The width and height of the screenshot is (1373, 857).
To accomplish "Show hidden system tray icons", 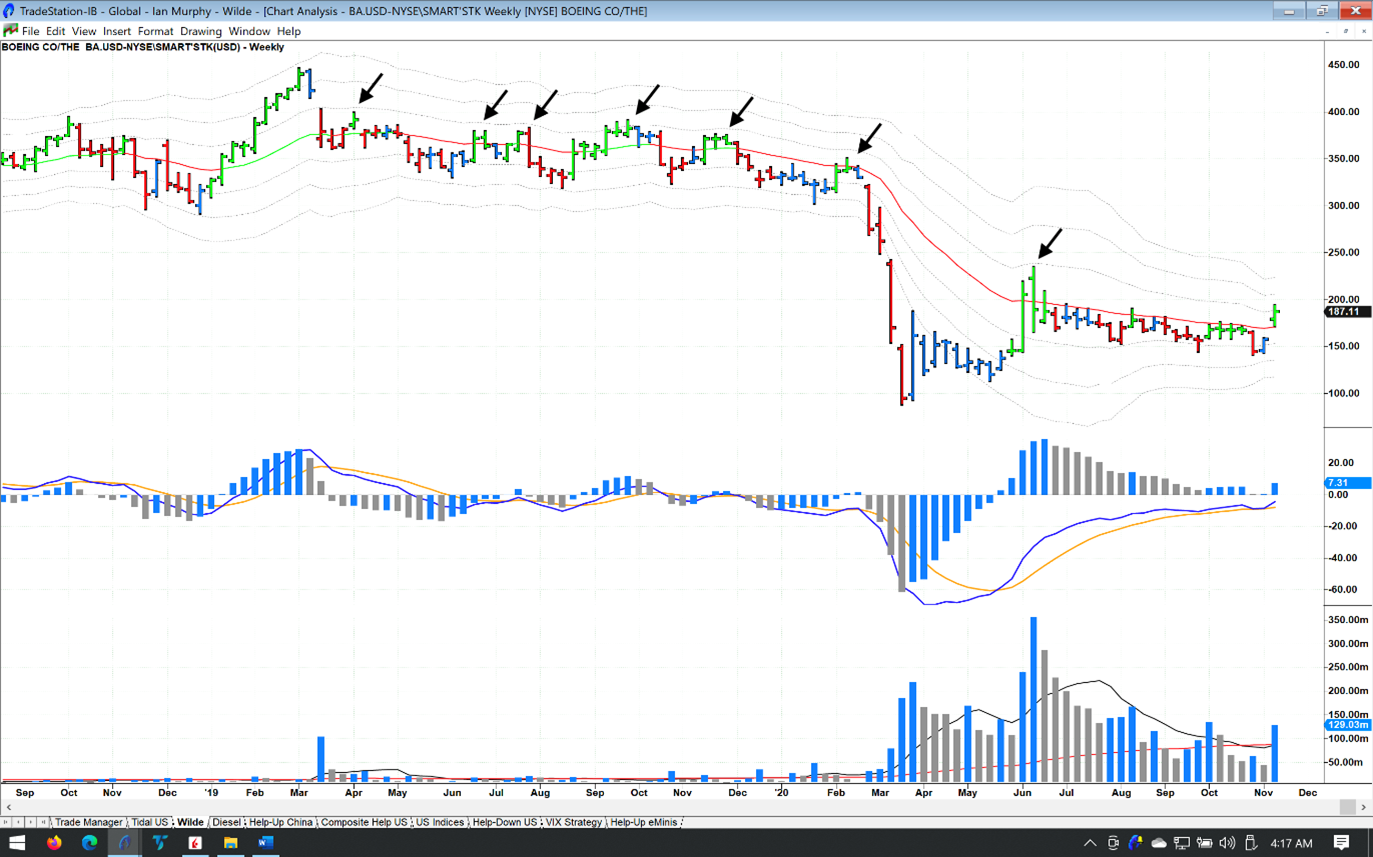I will [1089, 843].
